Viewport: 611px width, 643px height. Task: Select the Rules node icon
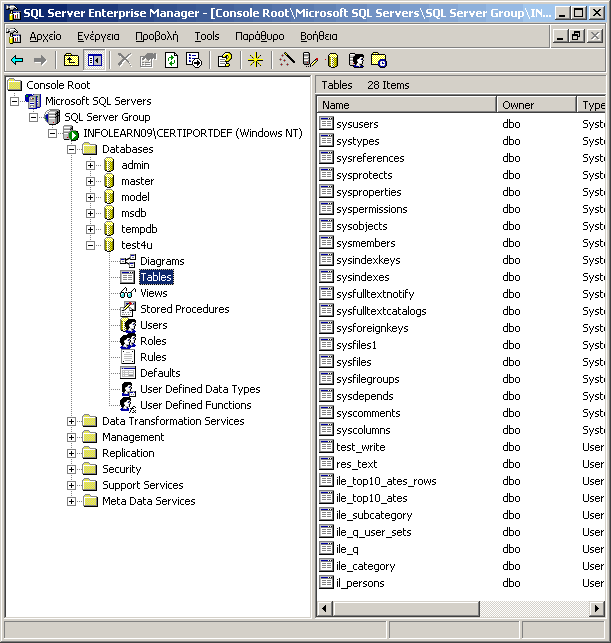[128, 357]
